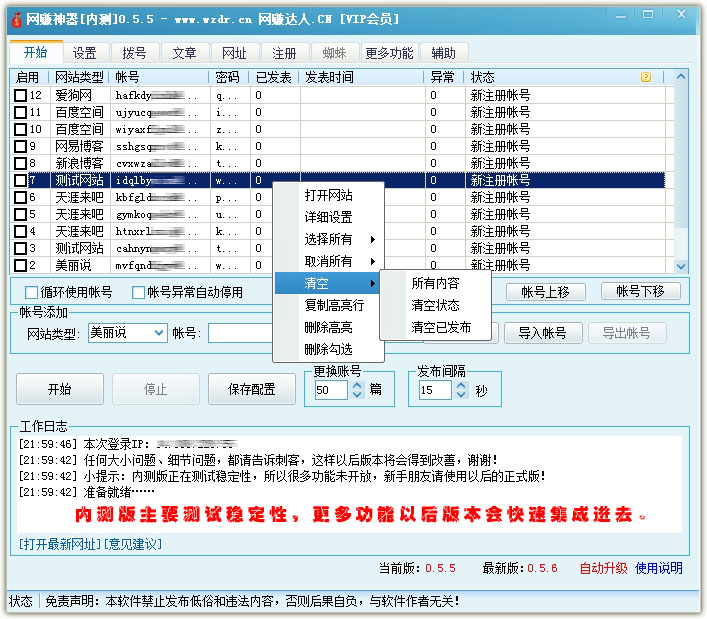Click account name kbfgld in row 6
Viewport: 707px width, 619px height.
pos(156,197)
